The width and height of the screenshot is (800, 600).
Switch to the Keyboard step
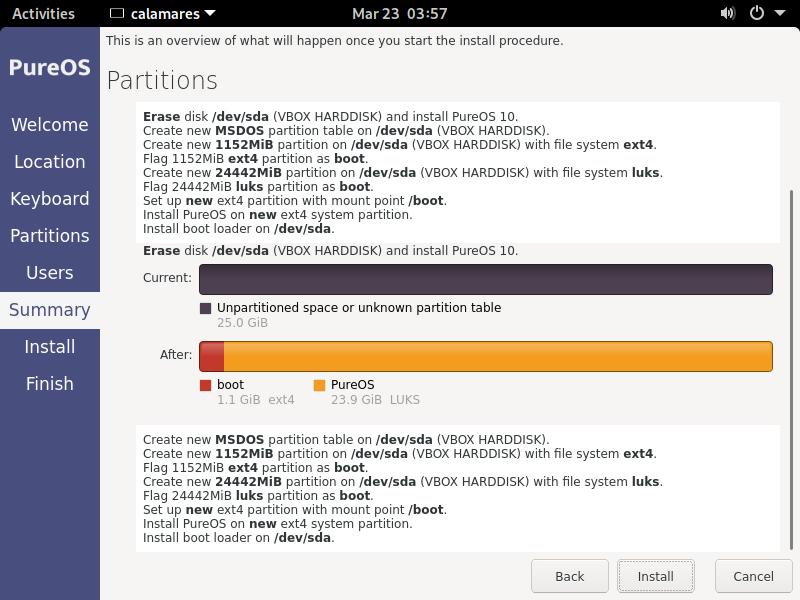click(50, 199)
